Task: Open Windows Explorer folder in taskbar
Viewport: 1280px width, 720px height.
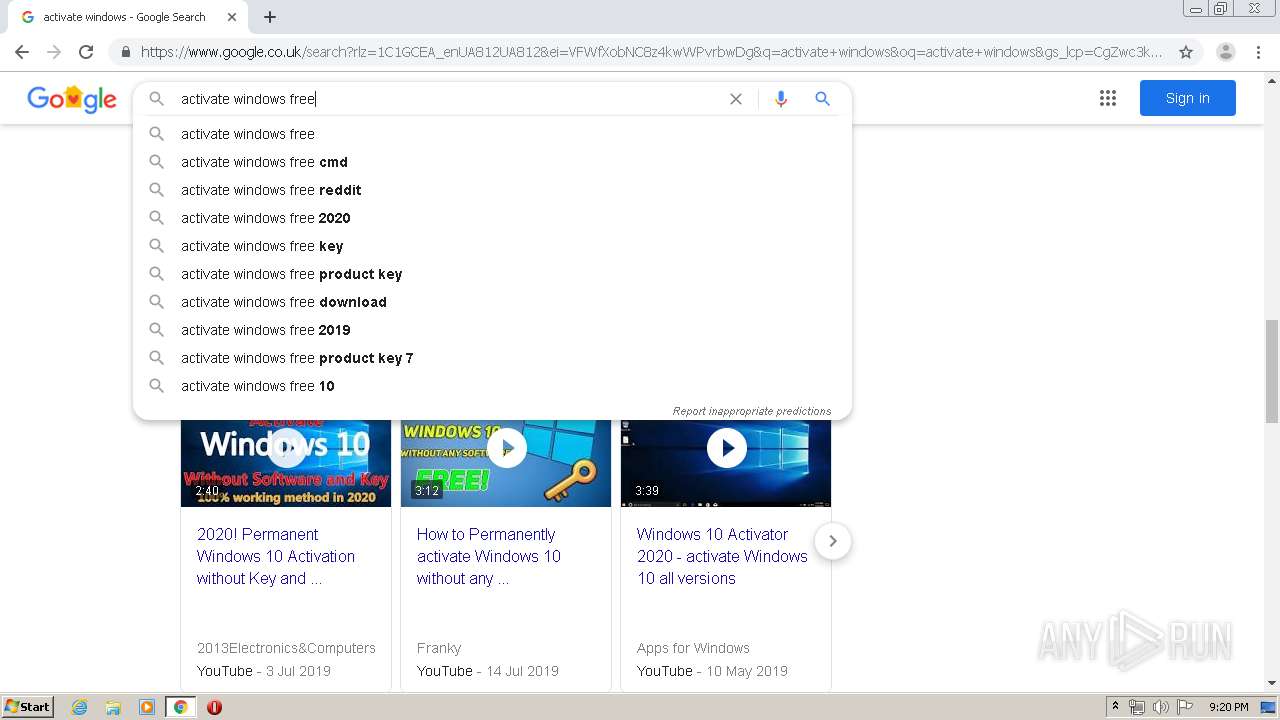Action: pyautogui.click(x=113, y=707)
